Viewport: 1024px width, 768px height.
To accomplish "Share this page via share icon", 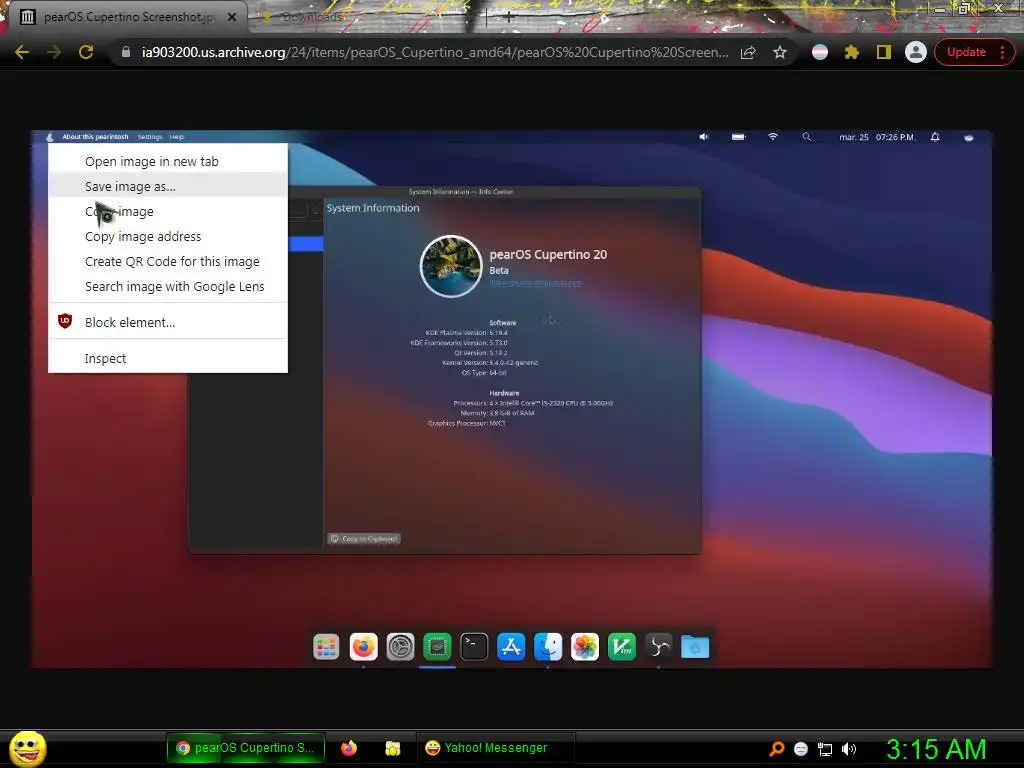I will (x=748, y=52).
